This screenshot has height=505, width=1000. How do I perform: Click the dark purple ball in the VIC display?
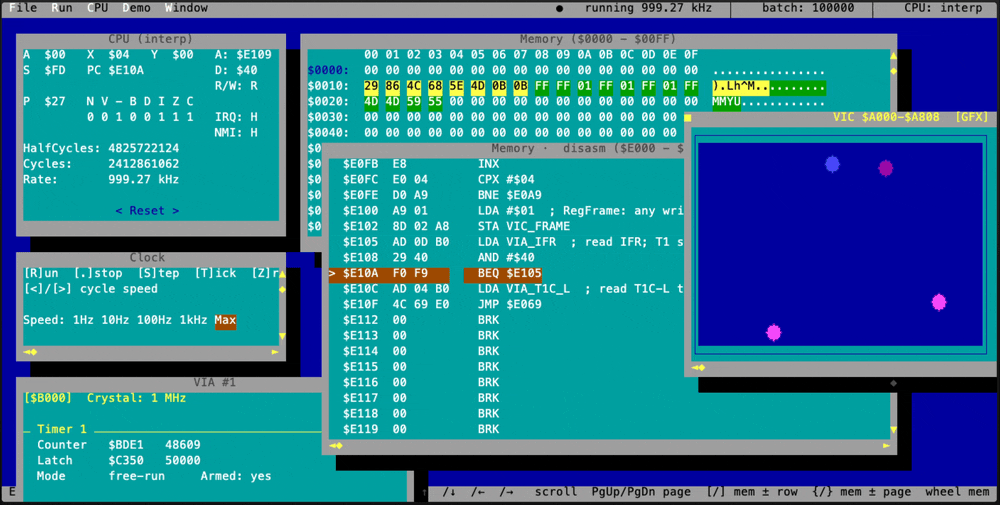885,168
